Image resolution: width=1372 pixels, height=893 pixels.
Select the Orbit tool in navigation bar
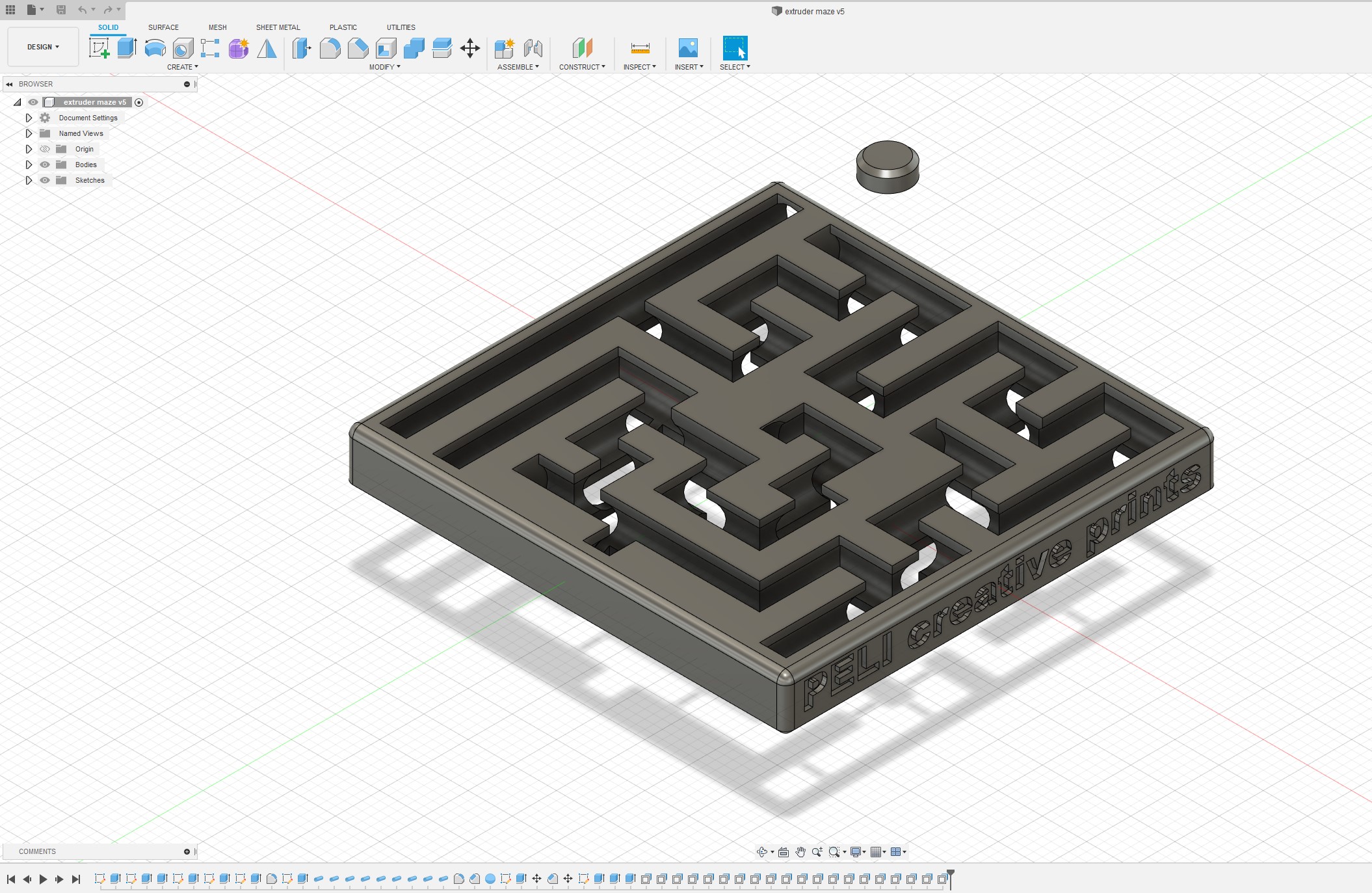[x=763, y=851]
